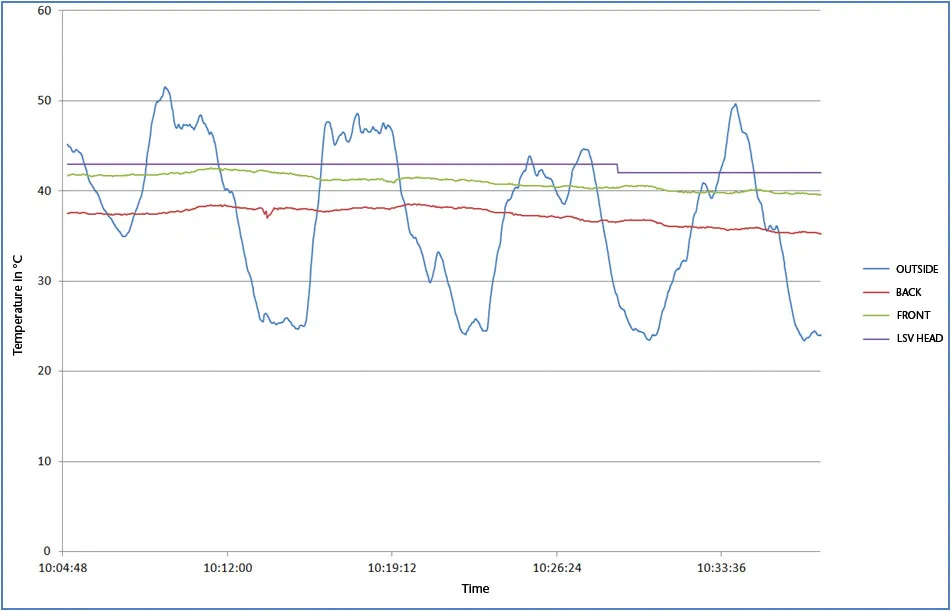
Task: Click the purple LSV HEAD legend swatch
Action: (x=872, y=338)
